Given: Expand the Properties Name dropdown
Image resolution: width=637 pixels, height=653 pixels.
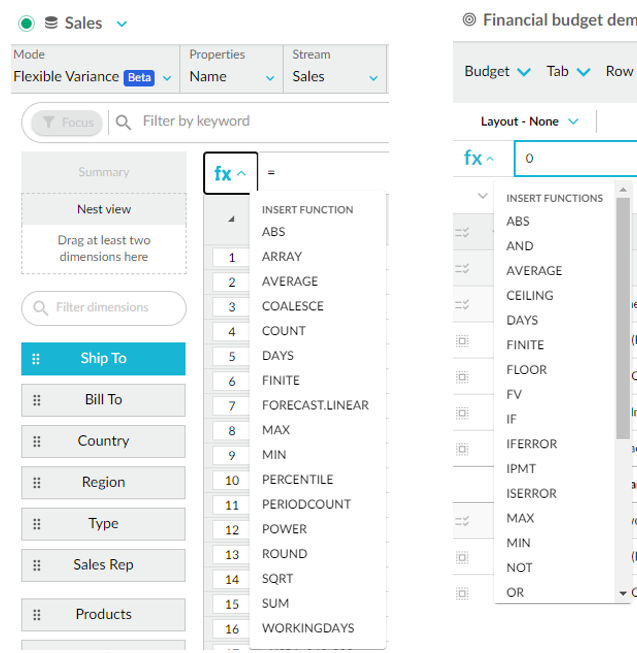Looking at the screenshot, I should (x=270, y=78).
